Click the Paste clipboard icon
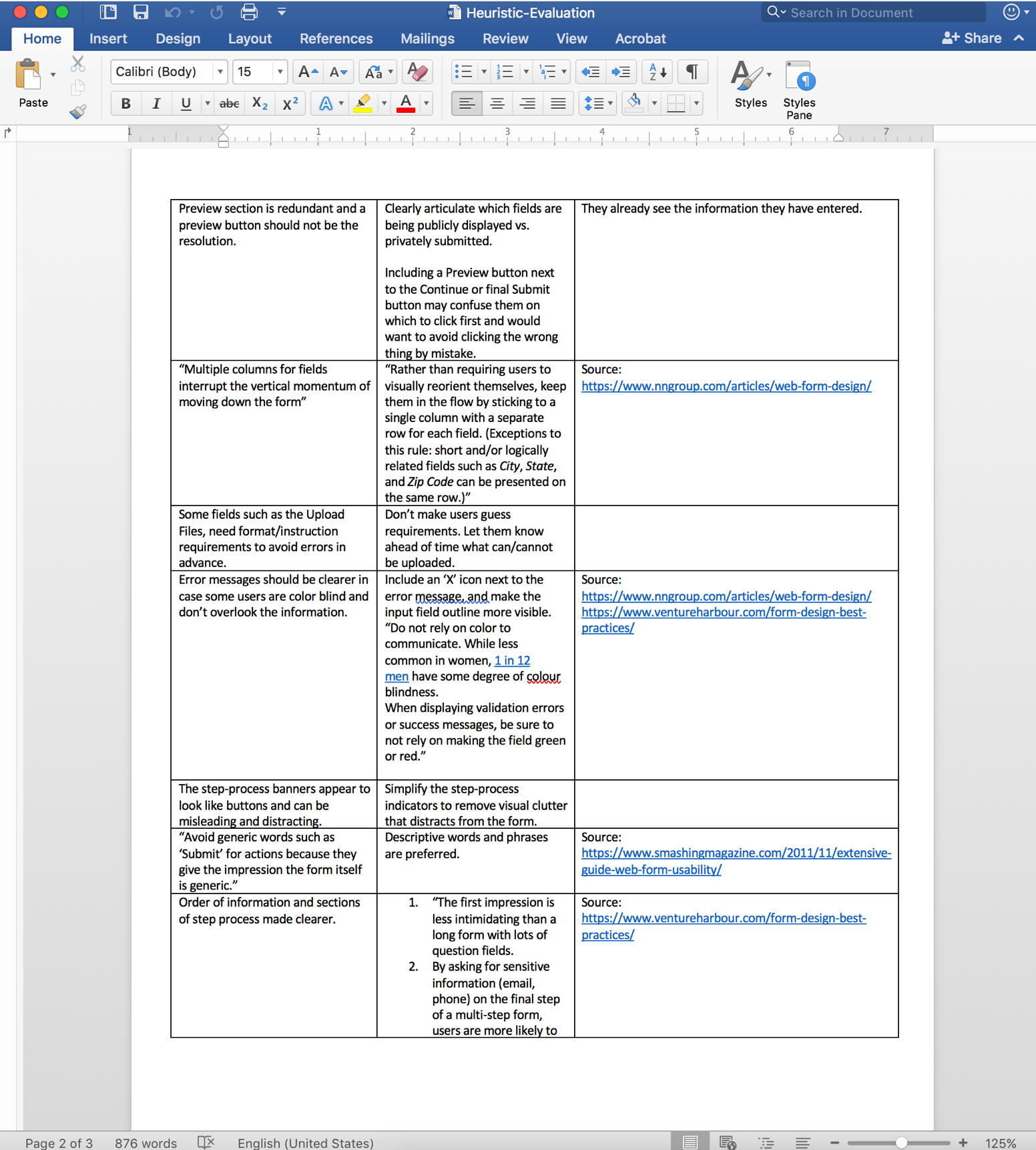This screenshot has height=1150, width=1036. coord(29,75)
